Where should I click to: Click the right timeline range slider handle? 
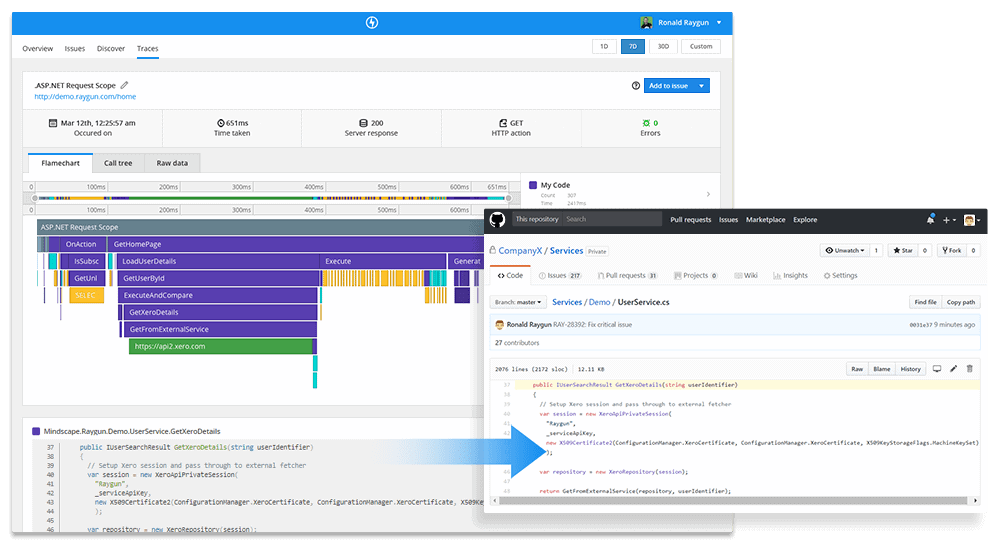click(x=508, y=198)
